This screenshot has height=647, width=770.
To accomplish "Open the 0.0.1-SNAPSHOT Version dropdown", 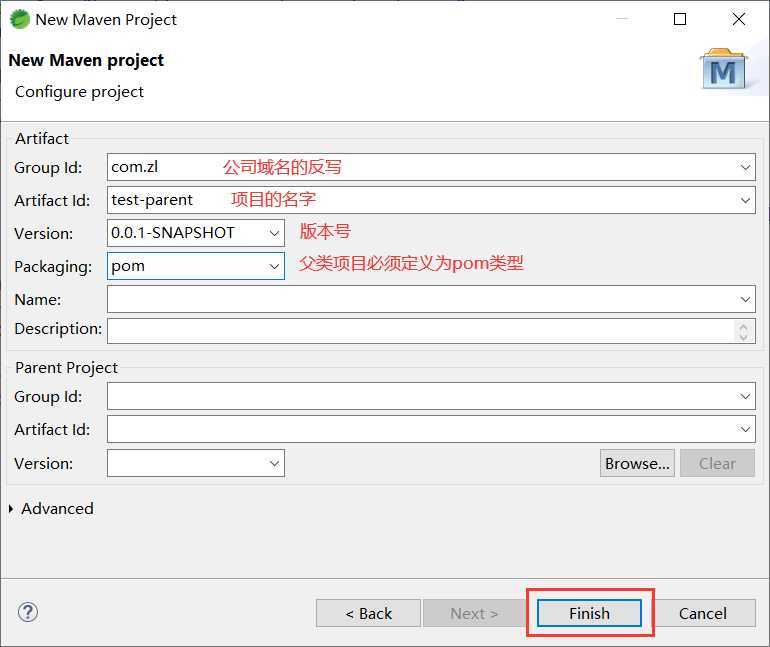I will pyautogui.click(x=274, y=233).
